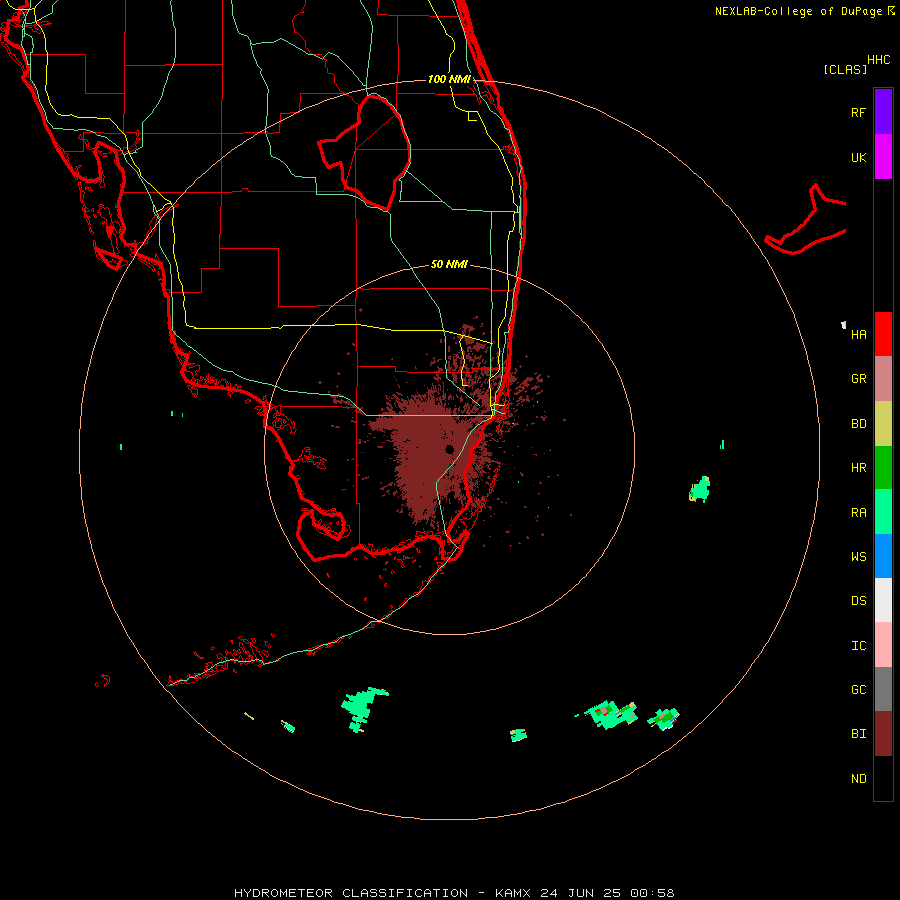This screenshot has height=900, width=900.
Task: Click the RA legend label
Action: 858,513
